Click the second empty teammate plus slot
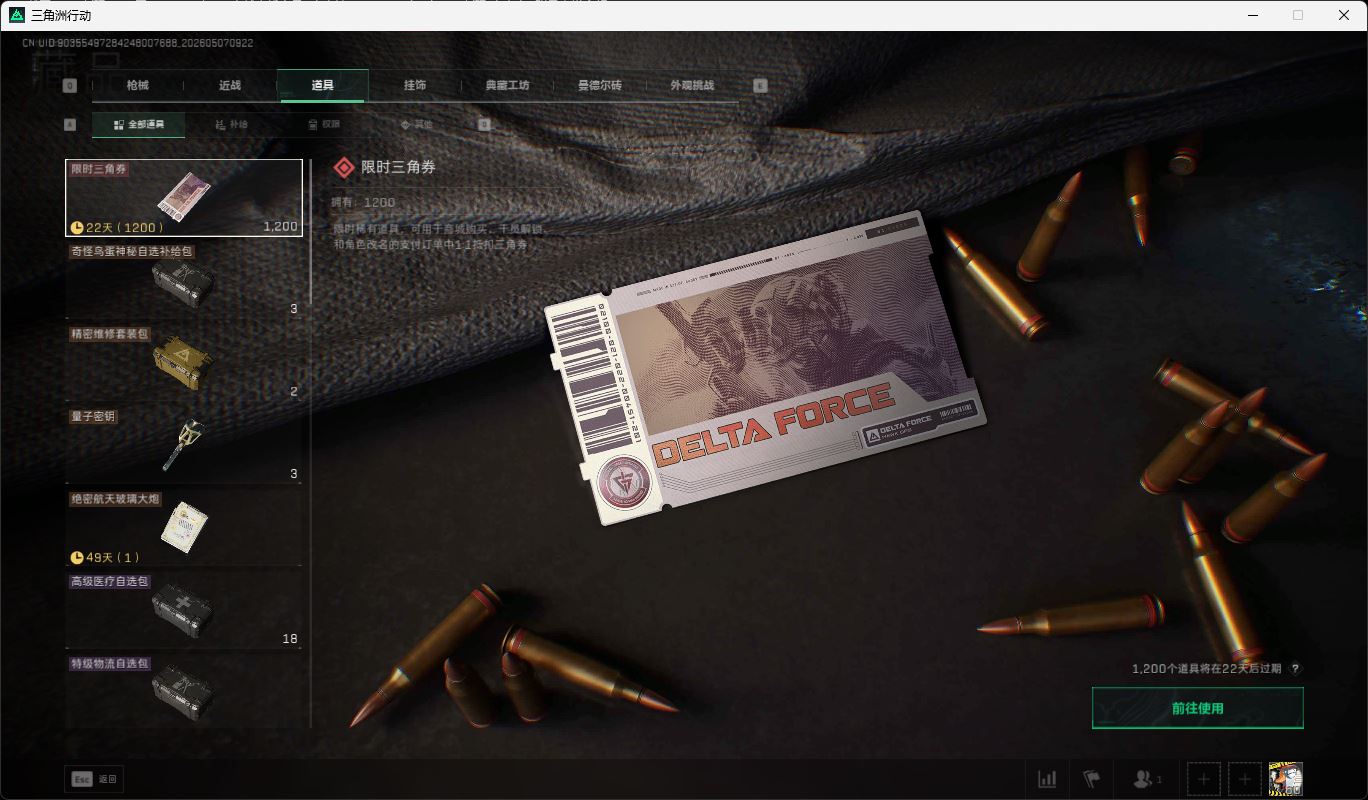Viewport: 1368px width, 800px height. click(1244, 779)
